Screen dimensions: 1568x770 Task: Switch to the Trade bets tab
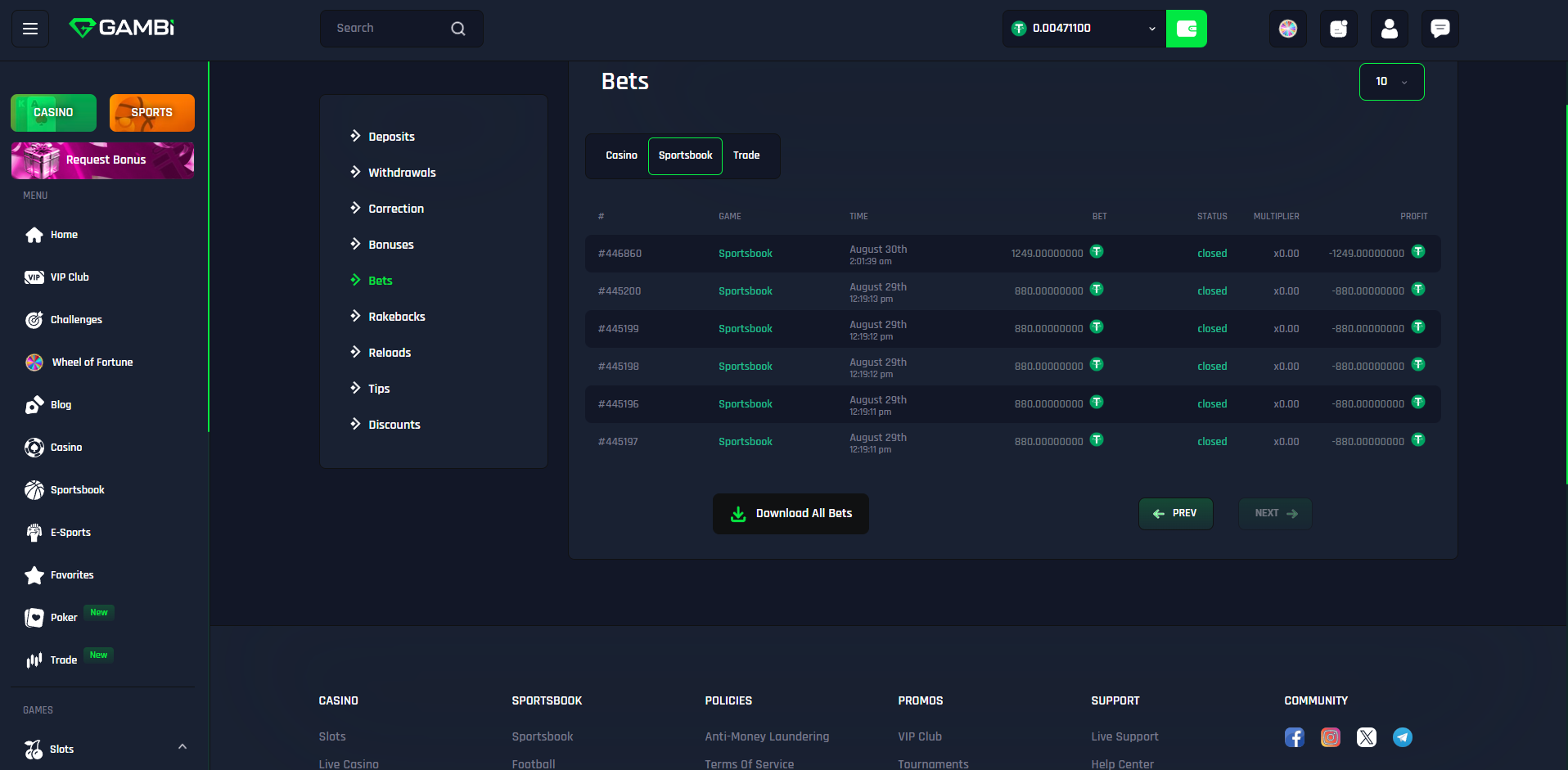746,155
